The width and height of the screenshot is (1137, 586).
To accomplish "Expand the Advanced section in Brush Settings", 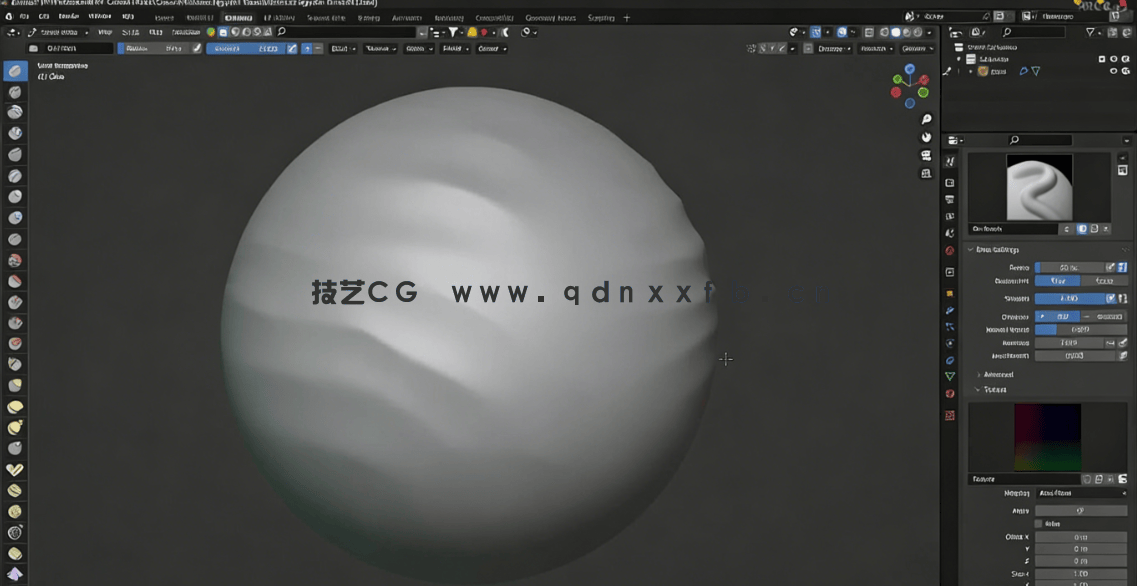I will pyautogui.click(x=997, y=374).
